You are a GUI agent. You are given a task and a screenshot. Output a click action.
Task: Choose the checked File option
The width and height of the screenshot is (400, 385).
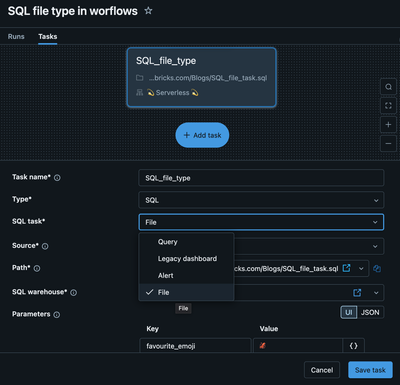tap(186, 292)
